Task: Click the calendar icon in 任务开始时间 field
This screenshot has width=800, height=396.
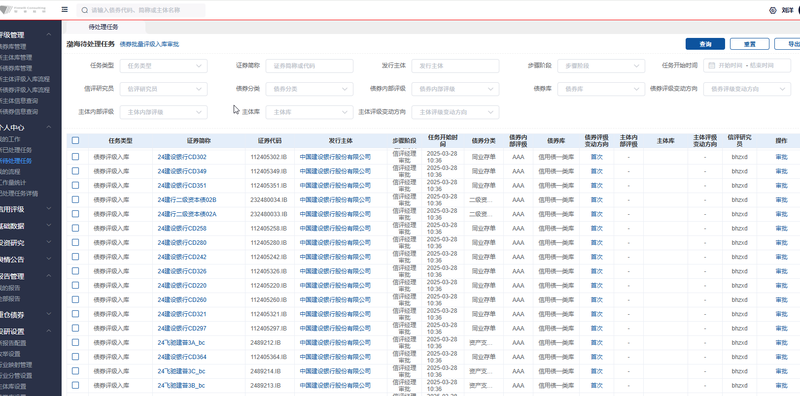Action: pyautogui.click(x=711, y=66)
